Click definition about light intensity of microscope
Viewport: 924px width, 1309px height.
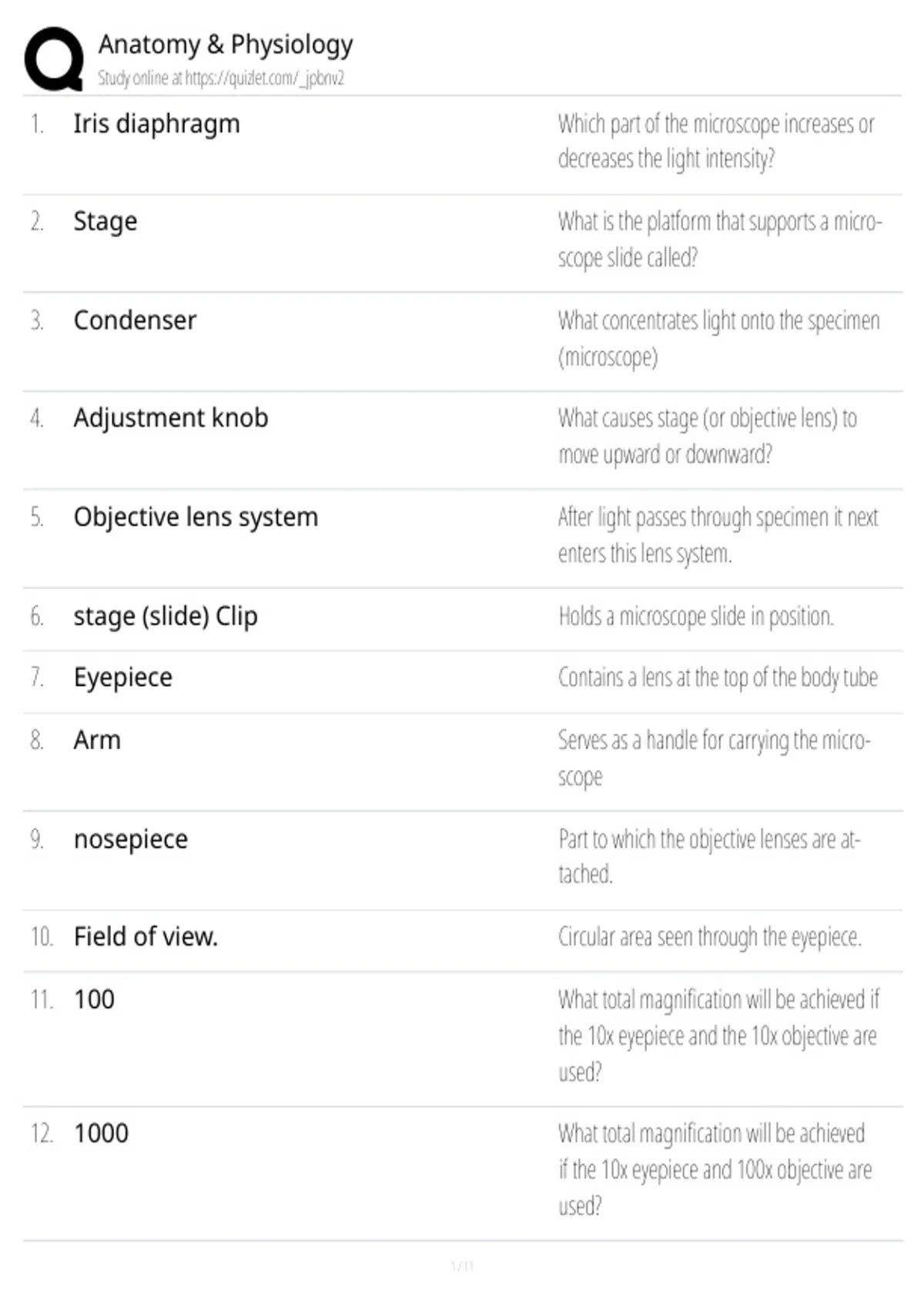tap(716, 142)
